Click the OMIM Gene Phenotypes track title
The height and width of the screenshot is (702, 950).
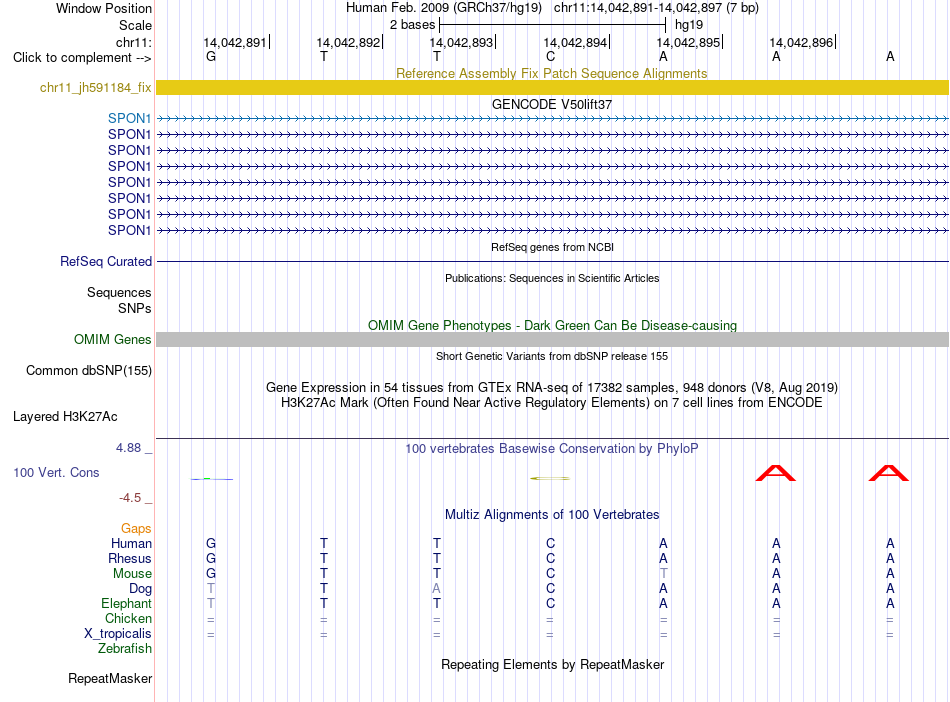[552, 325]
